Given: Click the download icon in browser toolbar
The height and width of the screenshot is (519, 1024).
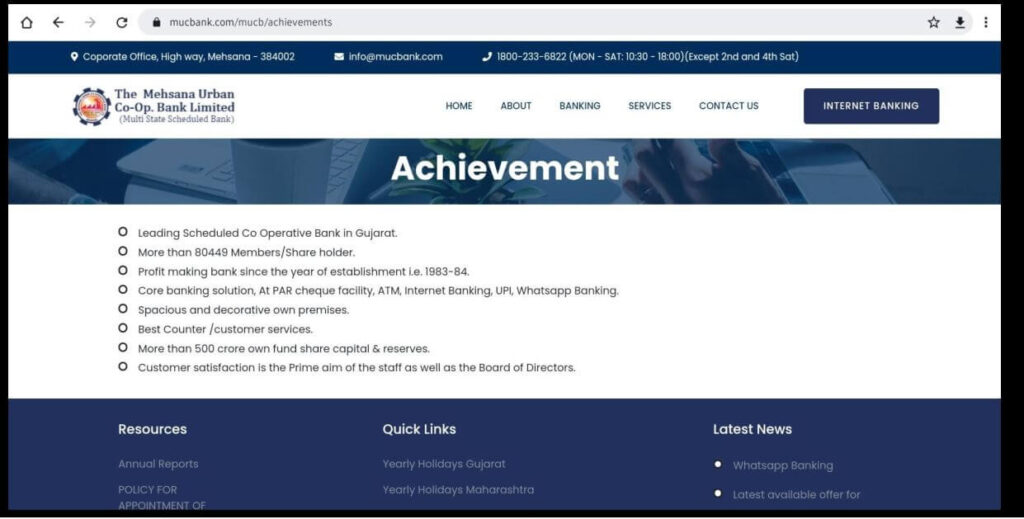Looking at the screenshot, I should coord(960,22).
